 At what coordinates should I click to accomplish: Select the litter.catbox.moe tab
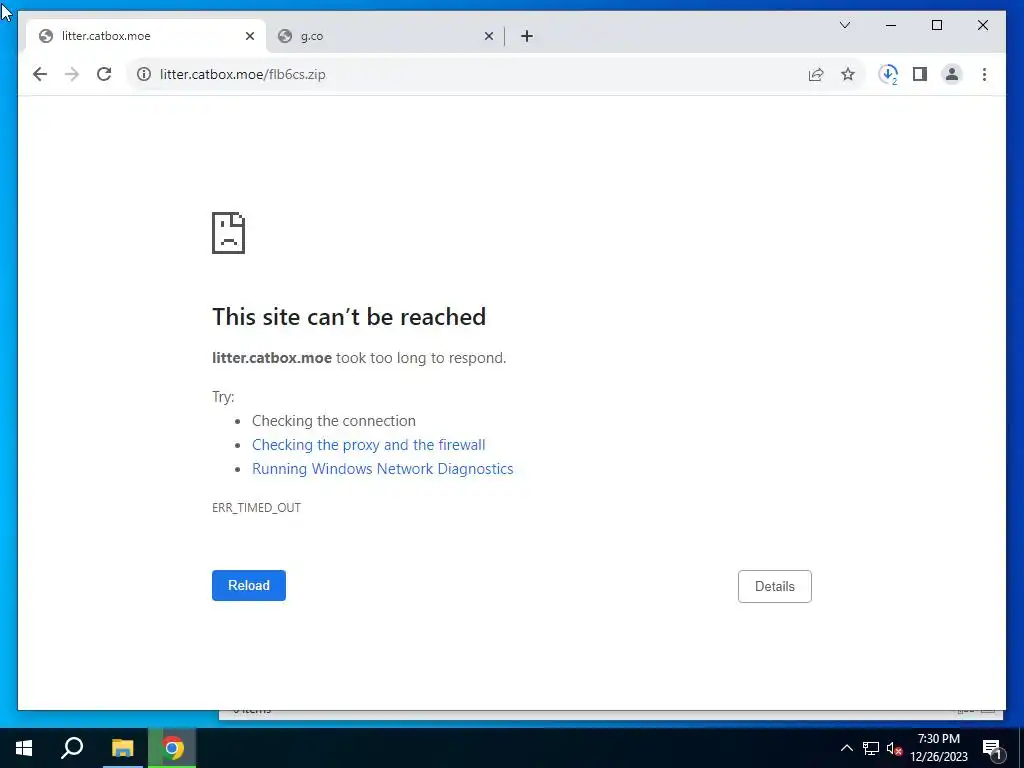click(x=146, y=37)
